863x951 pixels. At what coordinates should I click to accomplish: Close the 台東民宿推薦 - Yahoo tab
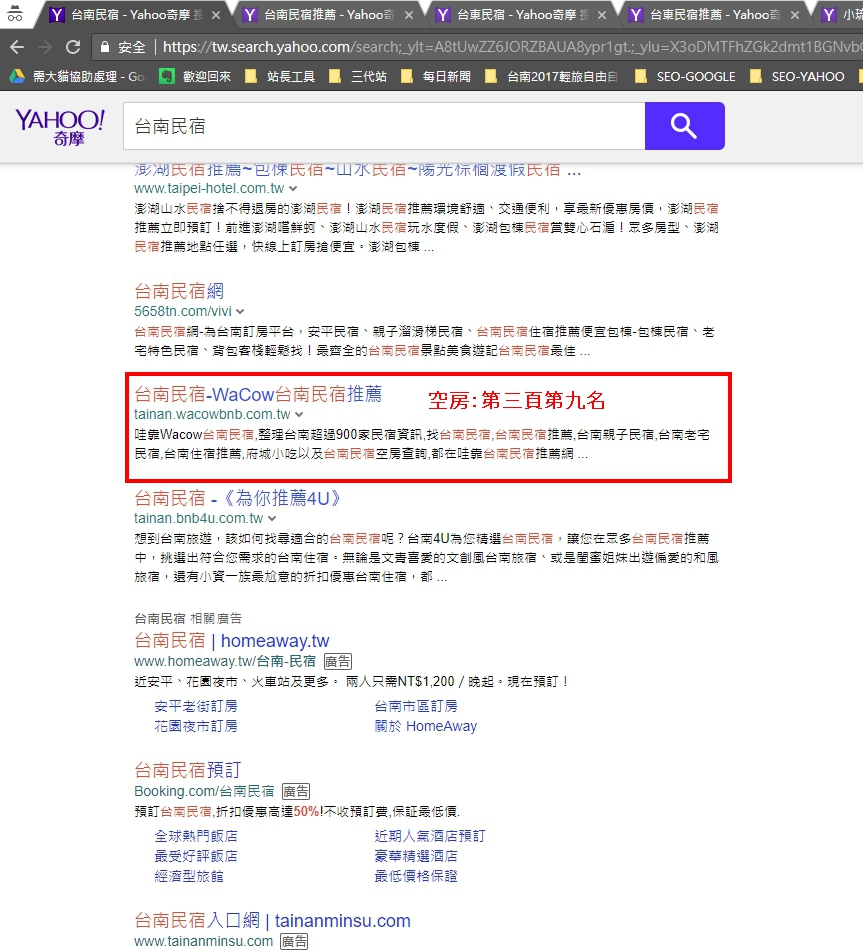click(794, 15)
